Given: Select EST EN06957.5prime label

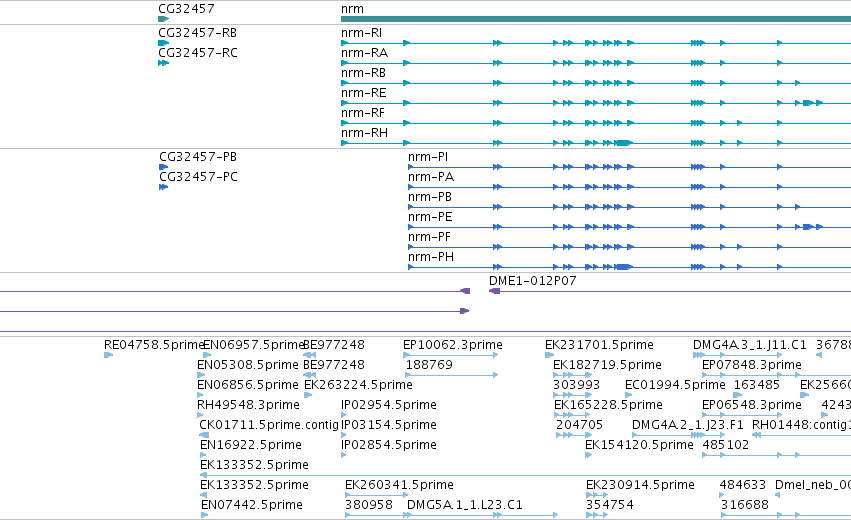Looking at the screenshot, I should [x=253, y=345].
